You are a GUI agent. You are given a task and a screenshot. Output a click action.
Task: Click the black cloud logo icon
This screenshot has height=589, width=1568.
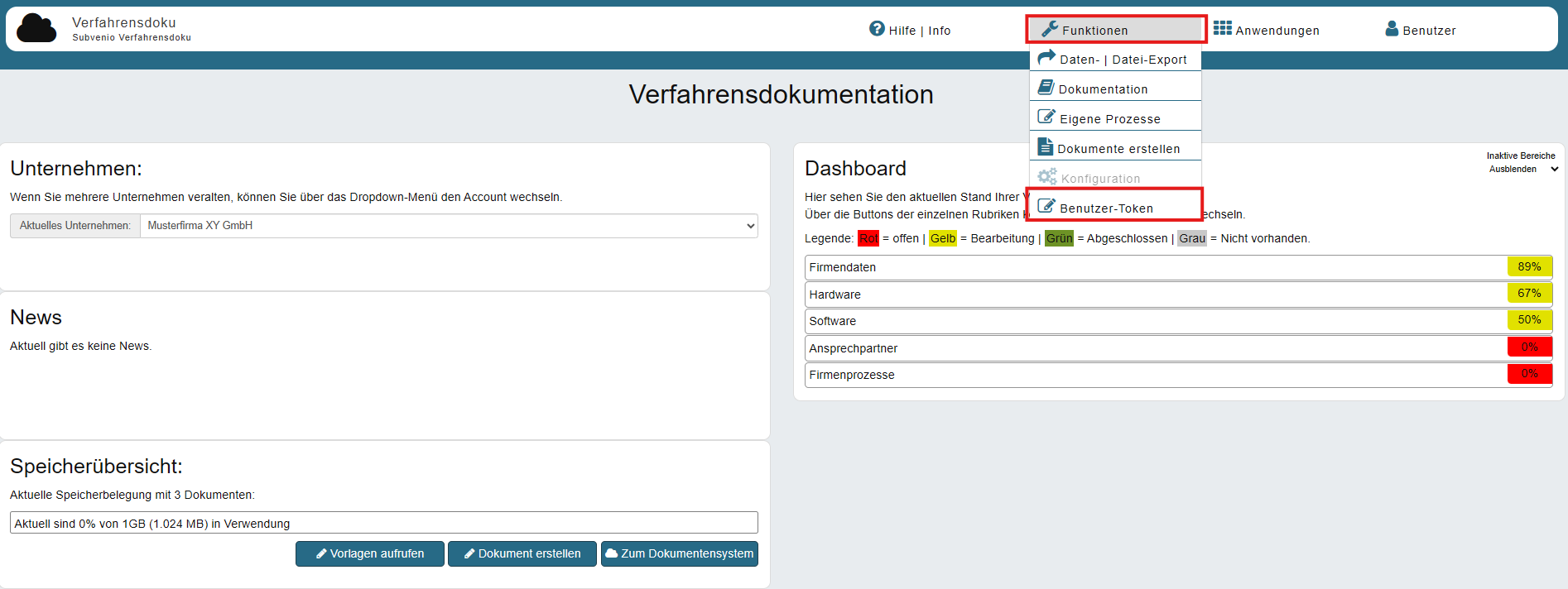(x=36, y=28)
